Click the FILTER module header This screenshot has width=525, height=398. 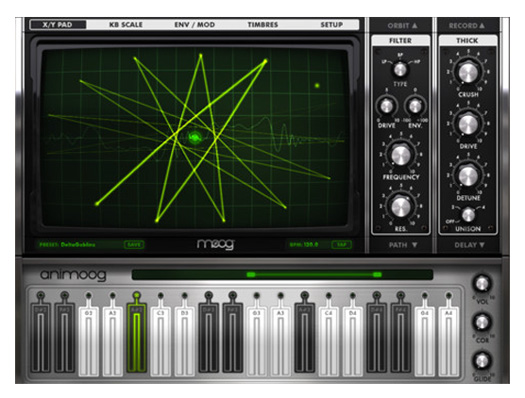400,41
